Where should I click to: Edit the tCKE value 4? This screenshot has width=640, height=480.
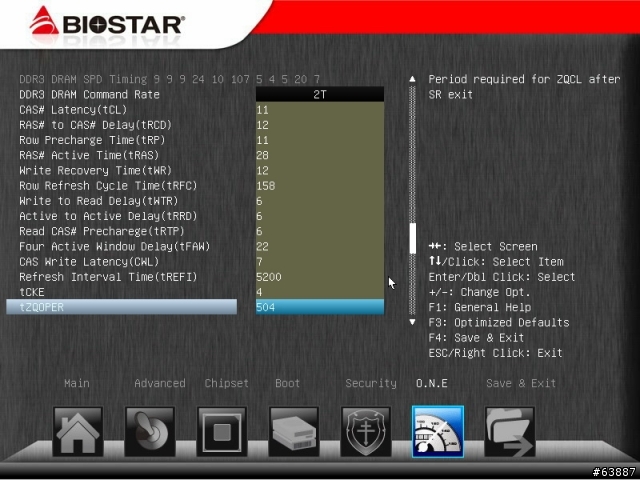pyautogui.click(x=320, y=292)
